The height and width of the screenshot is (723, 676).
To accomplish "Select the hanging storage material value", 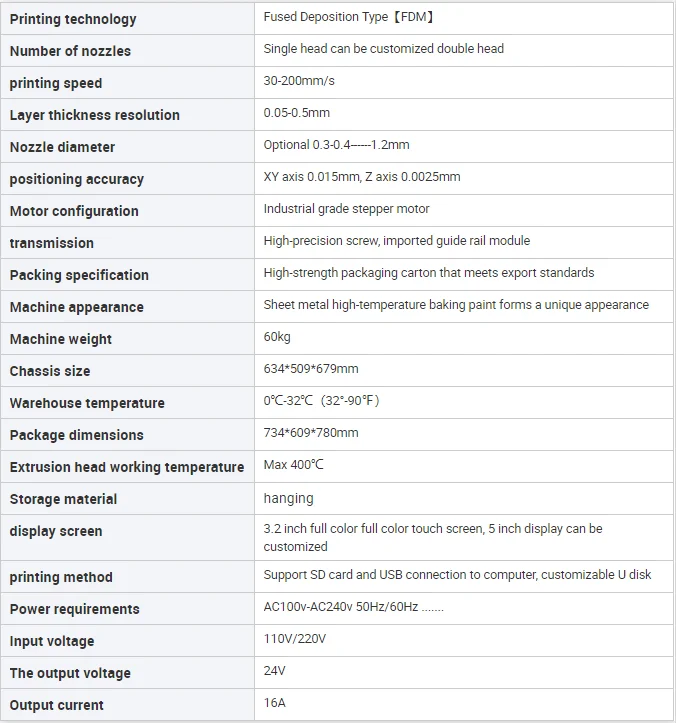I will 288,498.
